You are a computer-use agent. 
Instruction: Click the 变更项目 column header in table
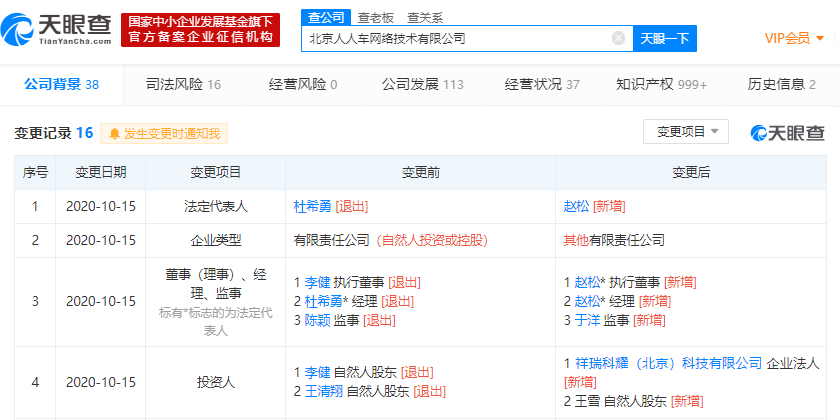(215, 172)
